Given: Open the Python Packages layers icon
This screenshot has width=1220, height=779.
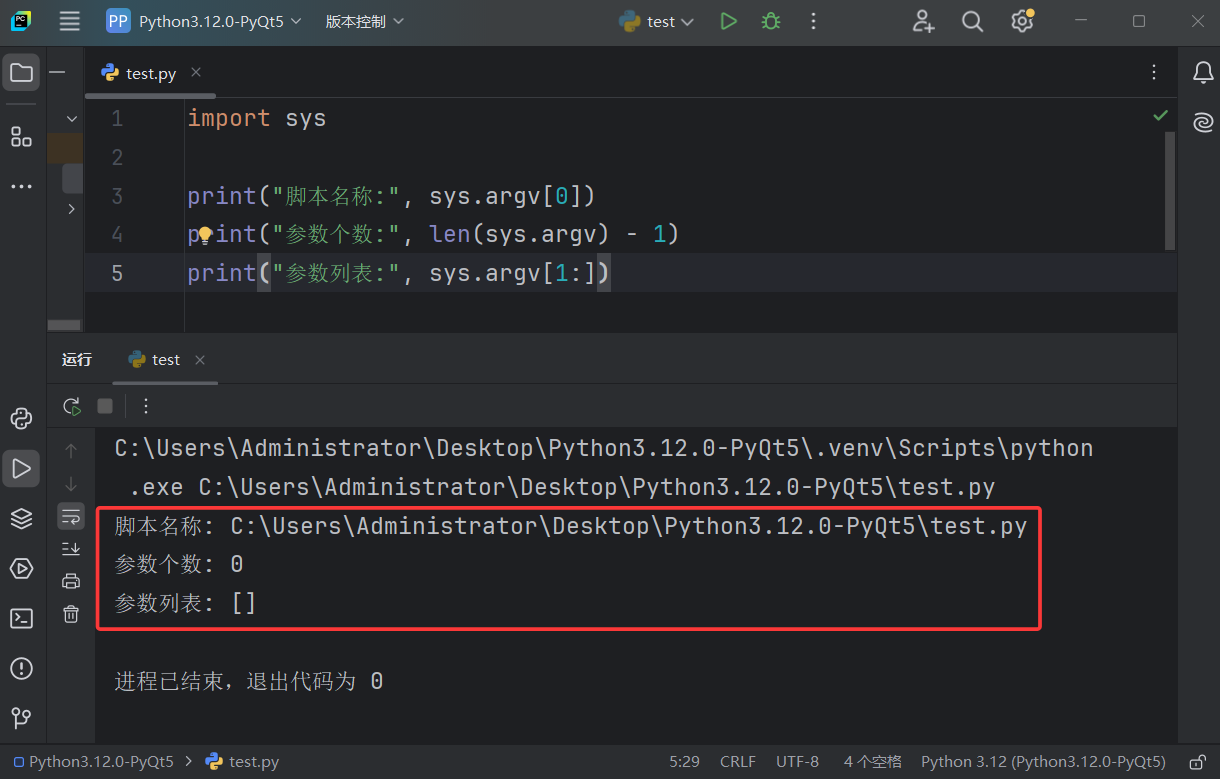Looking at the screenshot, I should (x=21, y=518).
